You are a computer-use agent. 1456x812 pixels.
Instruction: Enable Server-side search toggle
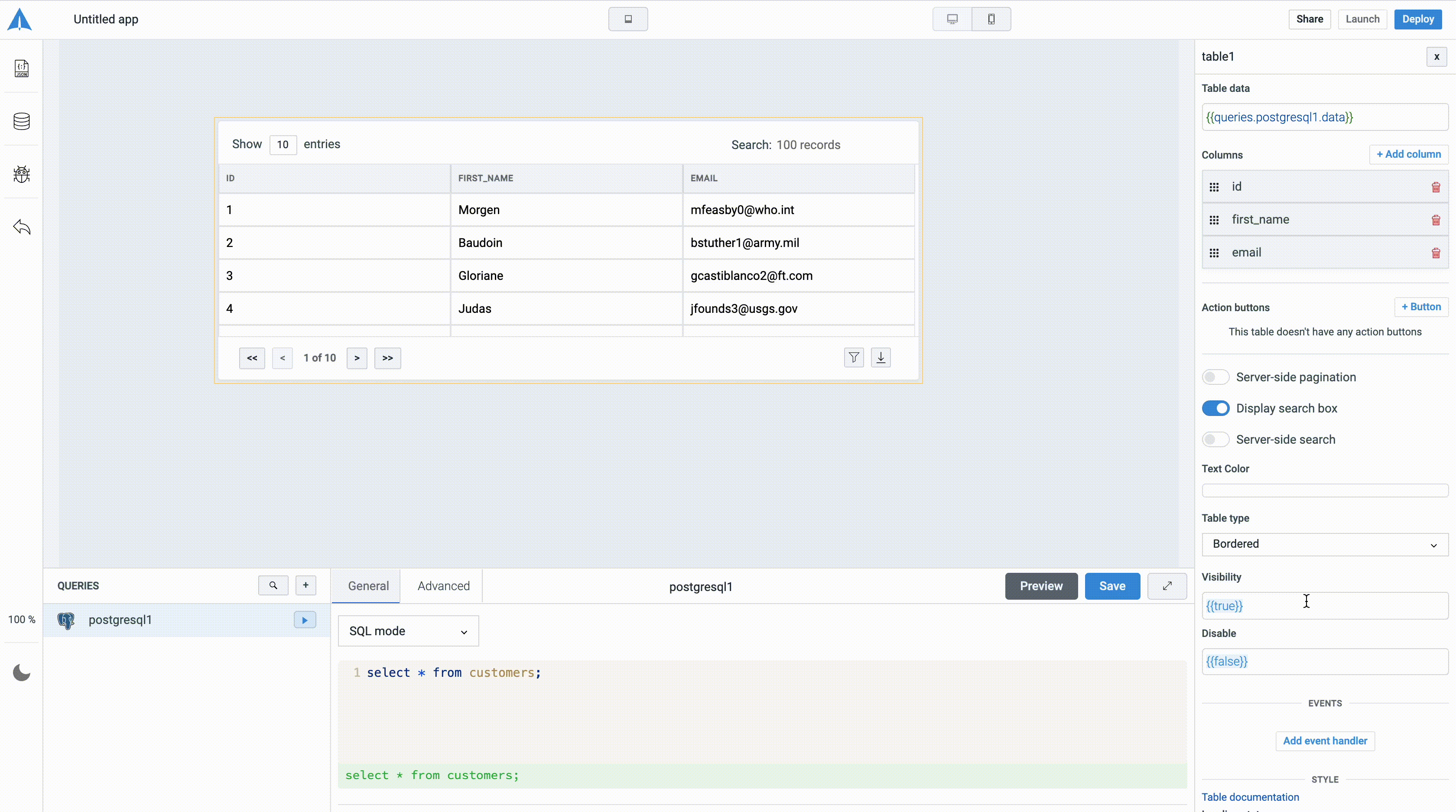1215,439
